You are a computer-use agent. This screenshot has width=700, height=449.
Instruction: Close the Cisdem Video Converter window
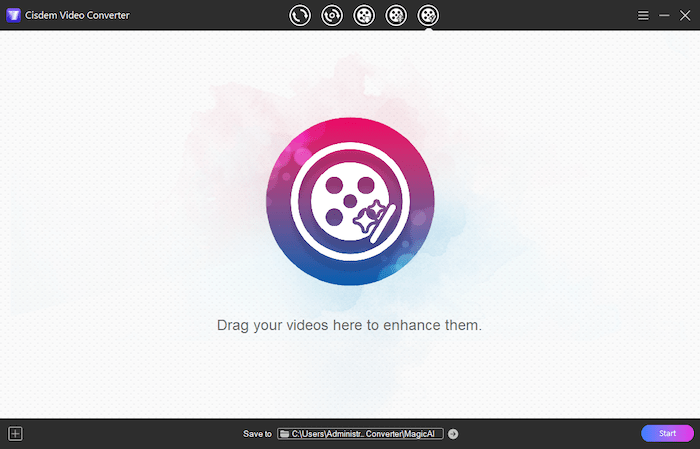pos(685,16)
